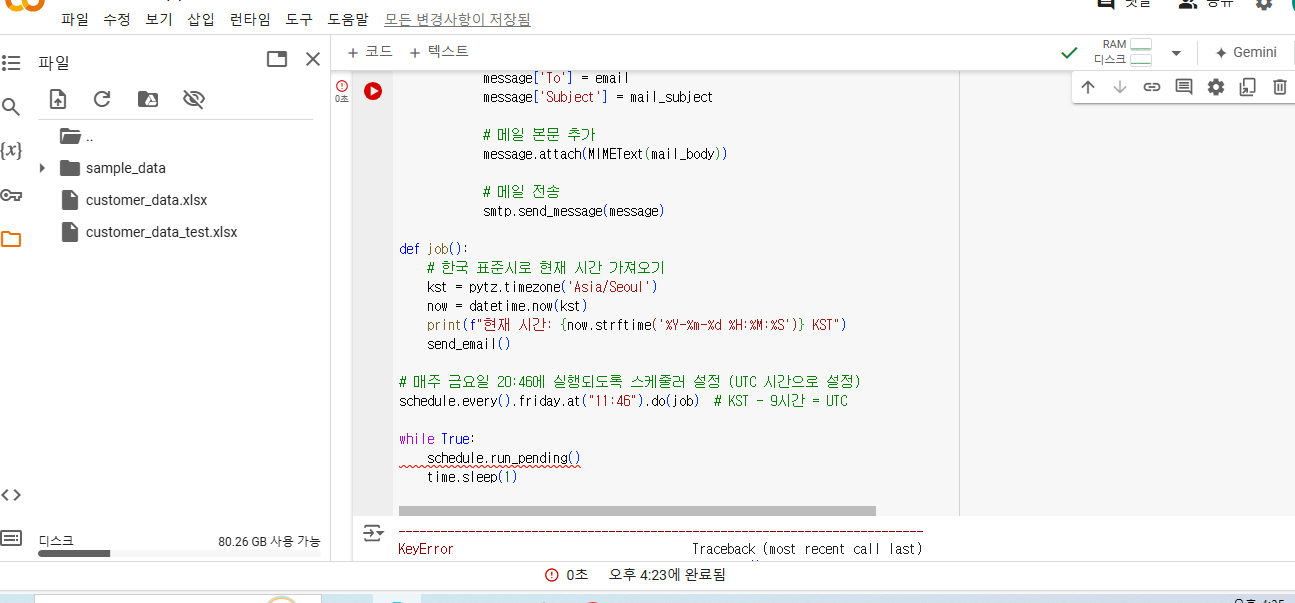
Task: Click the Traceback (most recent call last) text
Action: coord(807,549)
